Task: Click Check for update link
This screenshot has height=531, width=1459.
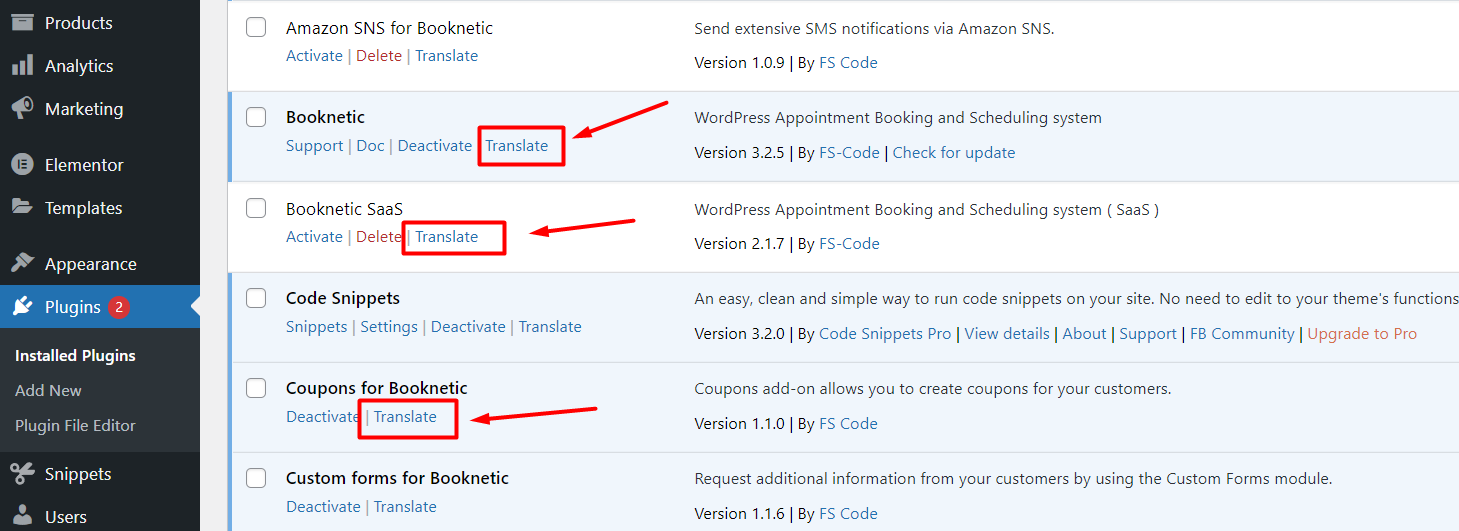Action: (954, 153)
